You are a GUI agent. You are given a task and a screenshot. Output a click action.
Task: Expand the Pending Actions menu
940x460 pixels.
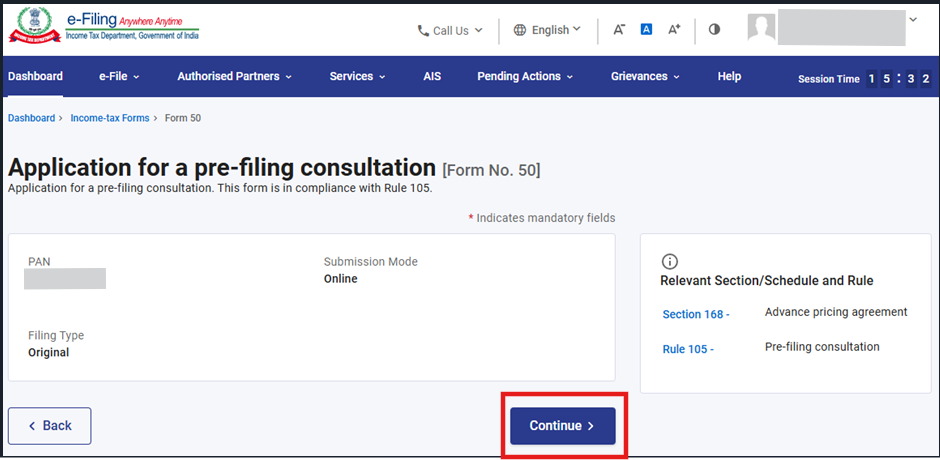pyautogui.click(x=525, y=76)
